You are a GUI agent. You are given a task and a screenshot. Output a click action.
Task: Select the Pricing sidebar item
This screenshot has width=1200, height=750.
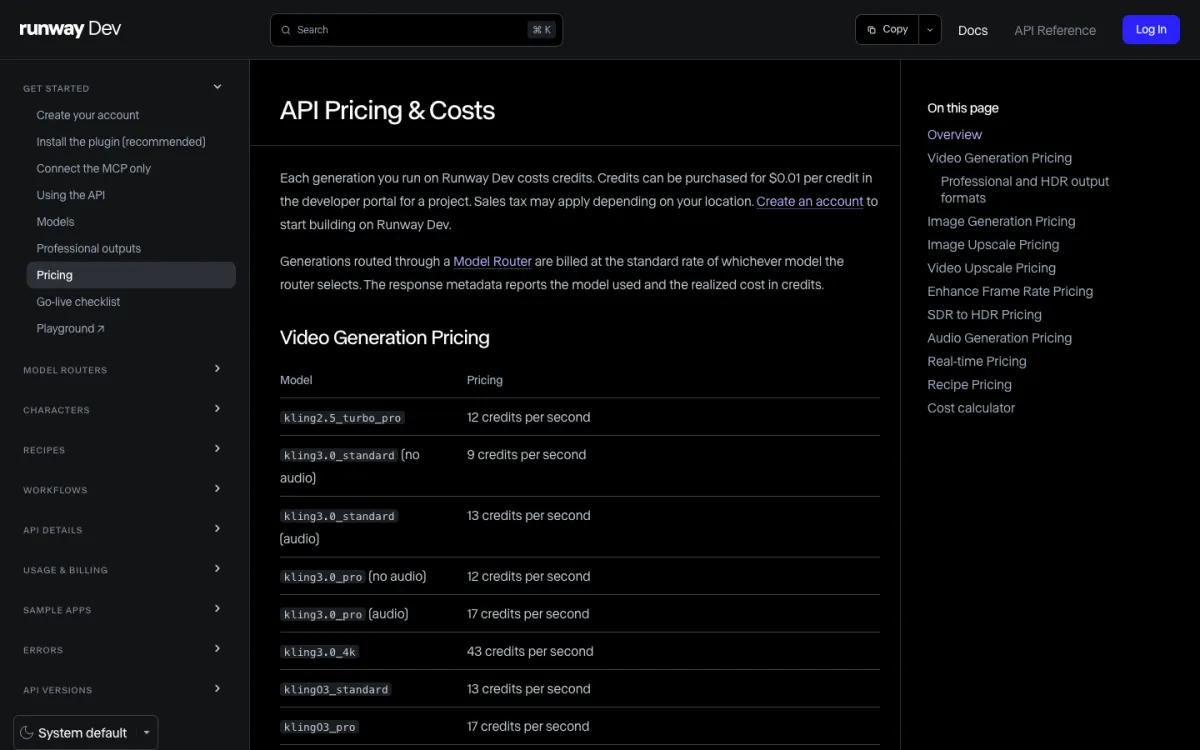[131, 275]
